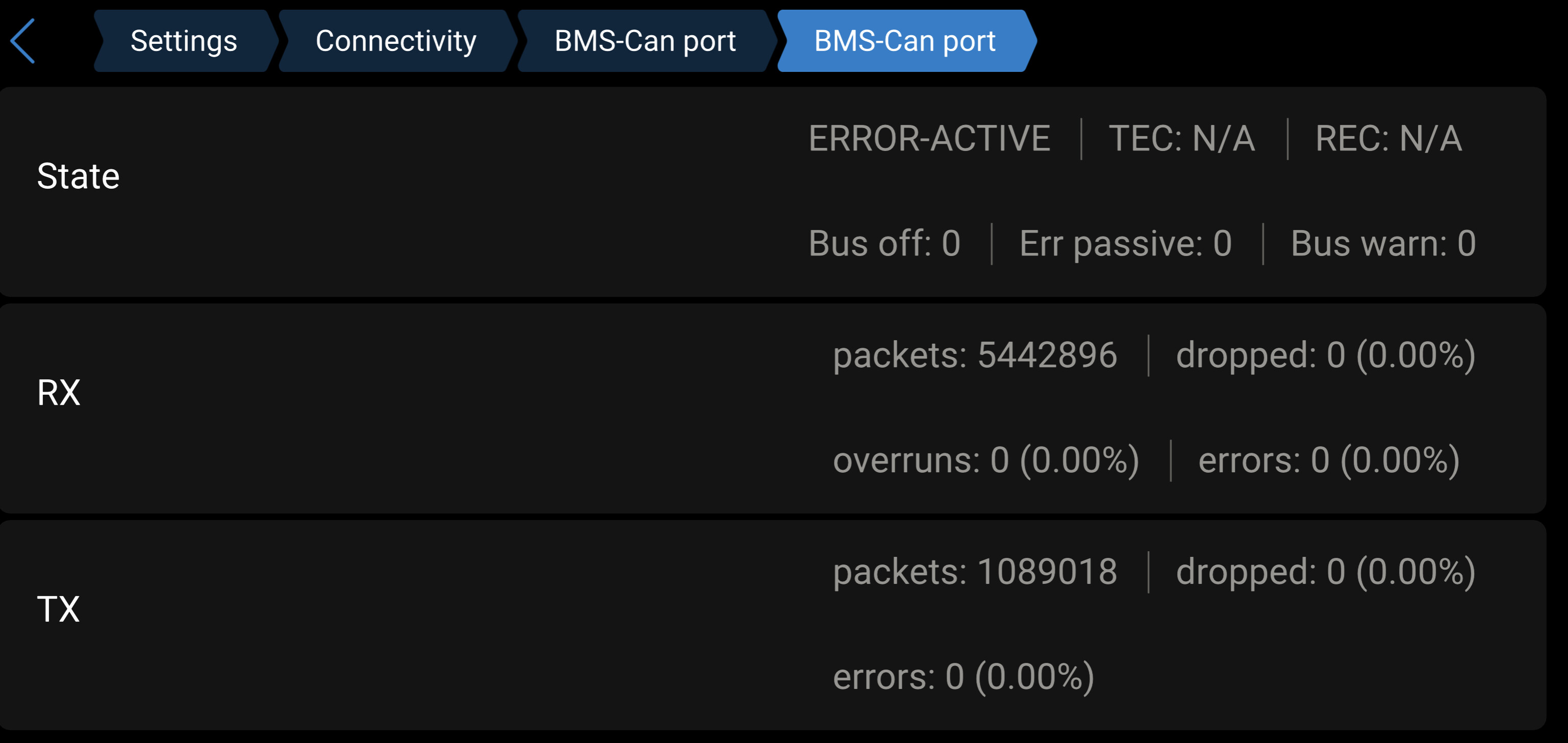Click the Bus warn counter
This screenshot has width=1568, height=743.
tap(1383, 244)
